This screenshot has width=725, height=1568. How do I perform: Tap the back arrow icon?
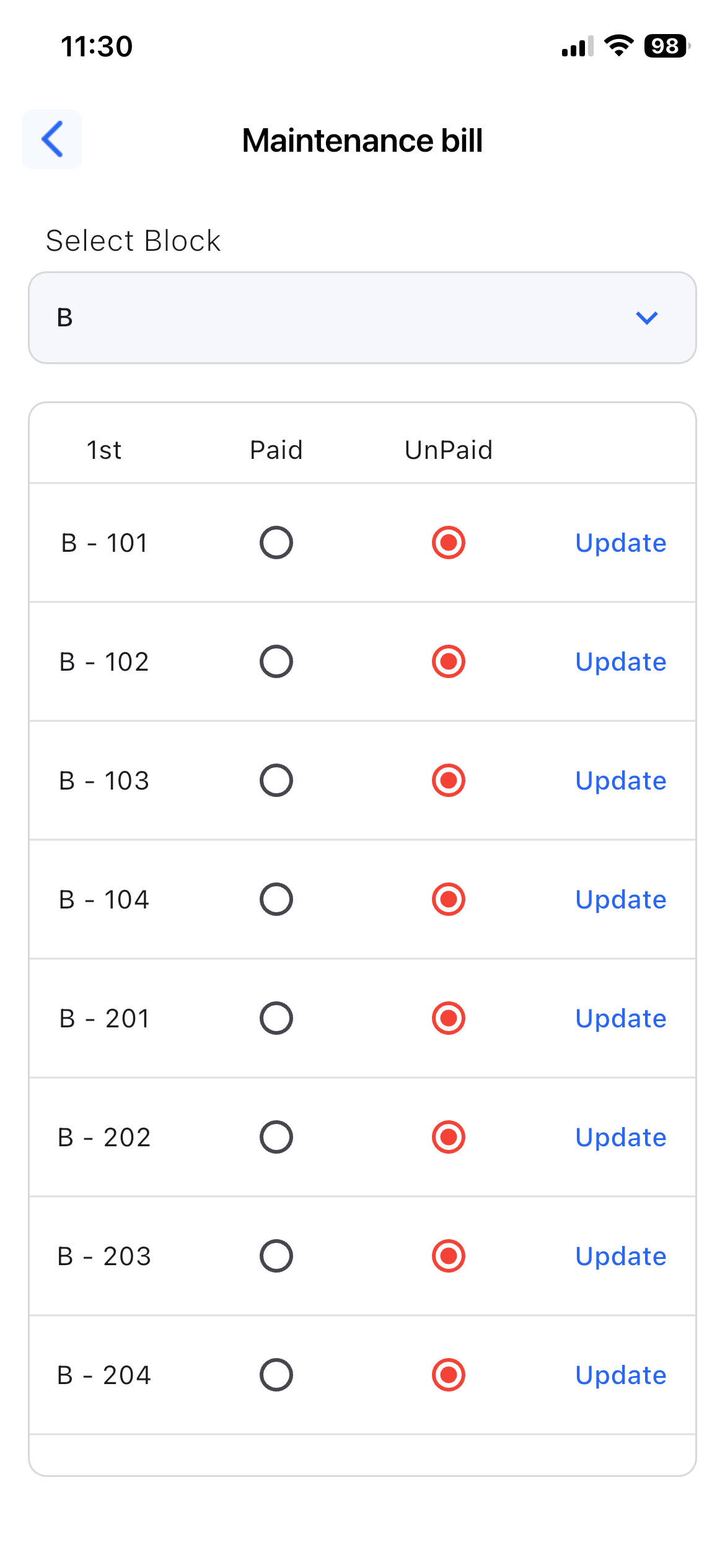pyautogui.click(x=52, y=139)
